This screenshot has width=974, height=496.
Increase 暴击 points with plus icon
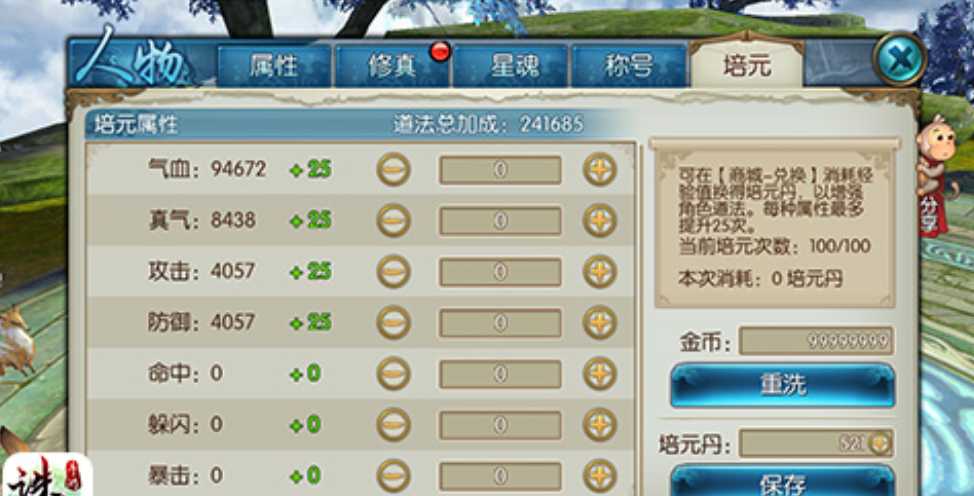[x=599, y=475]
